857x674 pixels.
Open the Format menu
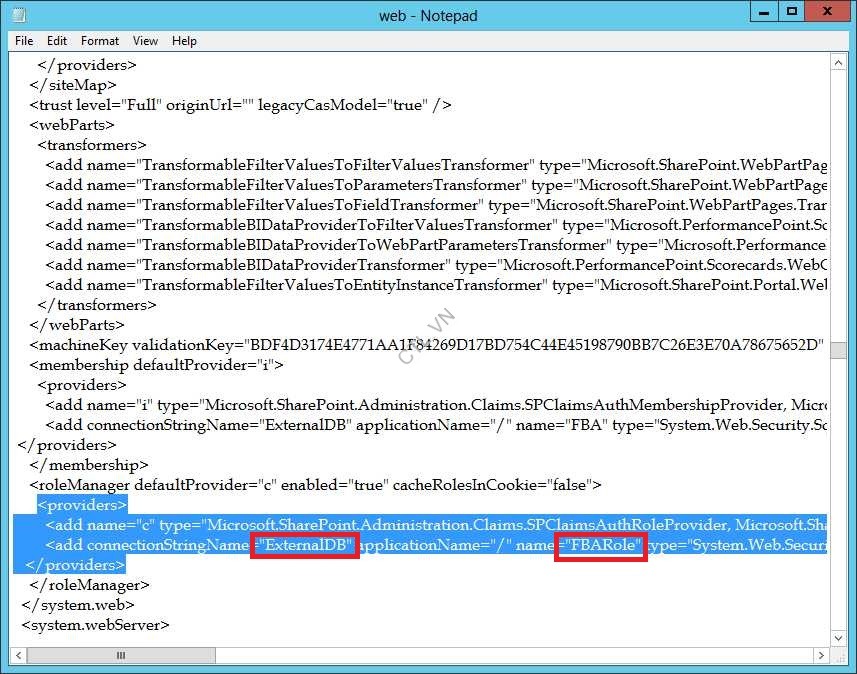pyautogui.click(x=99, y=41)
